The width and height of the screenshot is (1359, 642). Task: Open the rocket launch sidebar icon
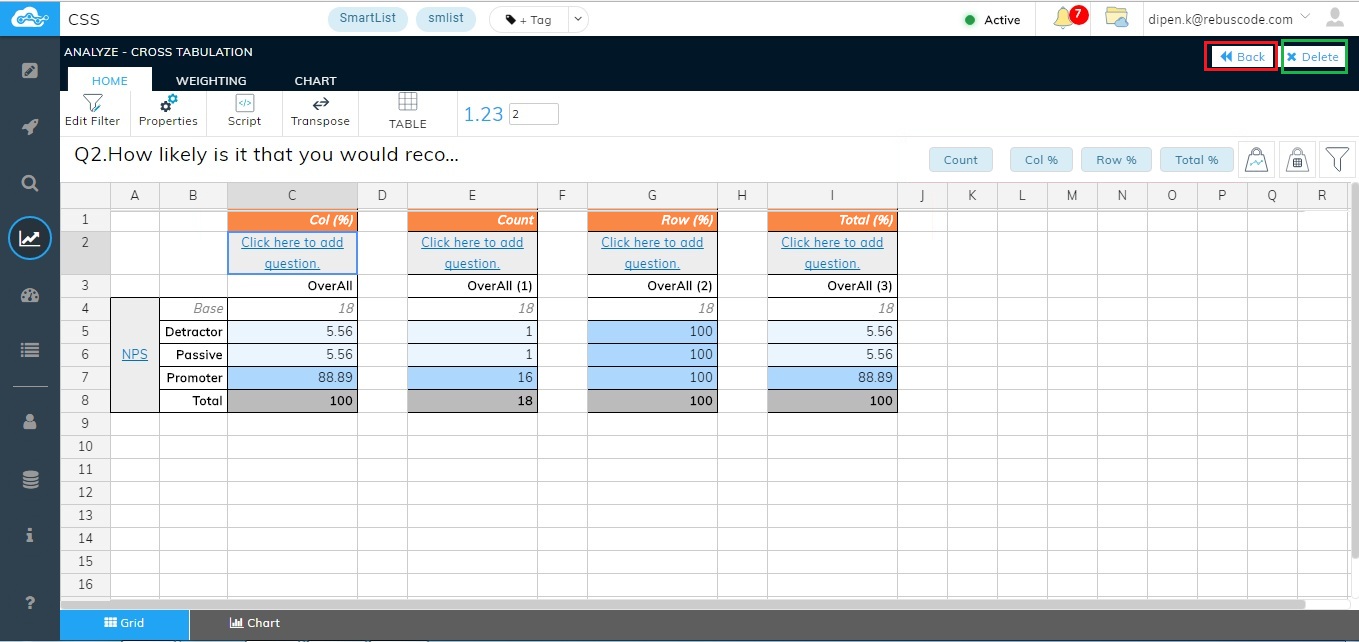point(30,127)
